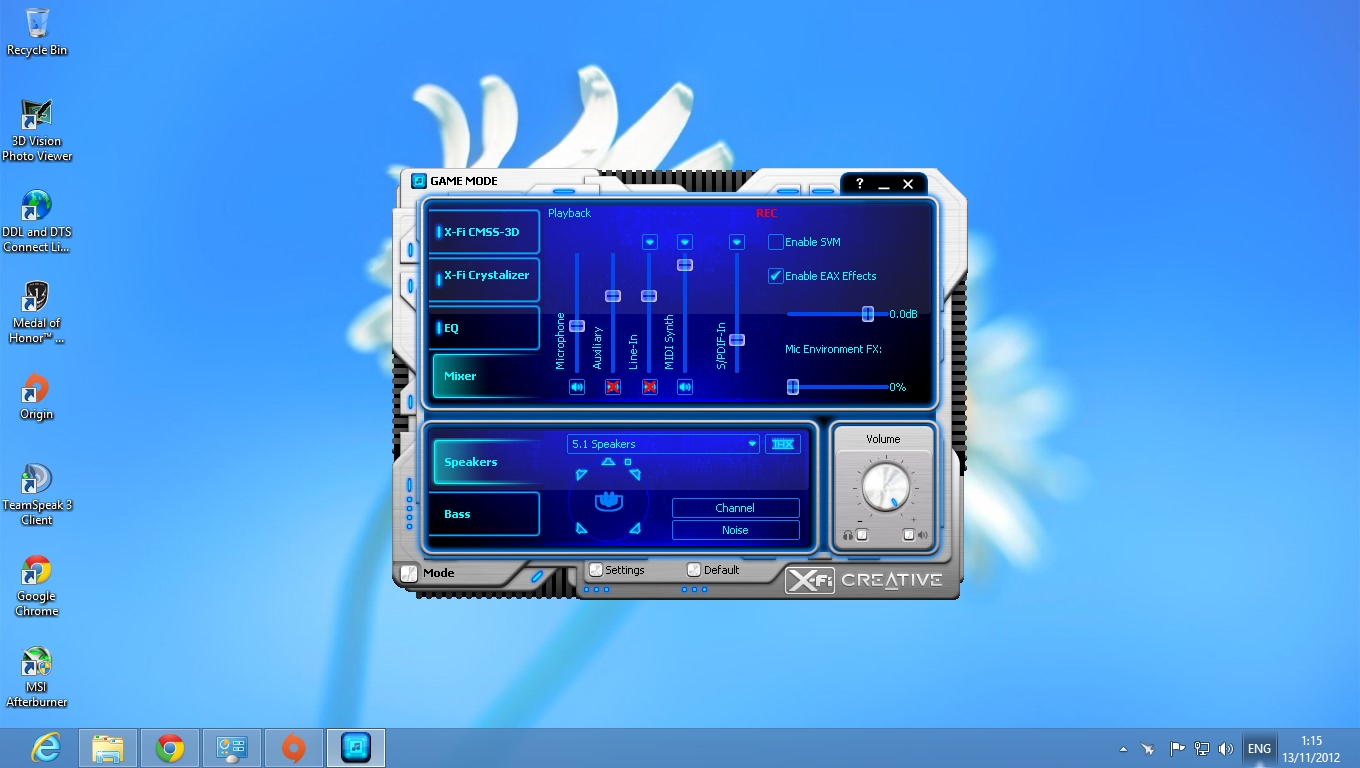Switch to Origin in the taskbar
This screenshot has width=1360, height=768.
294,748
